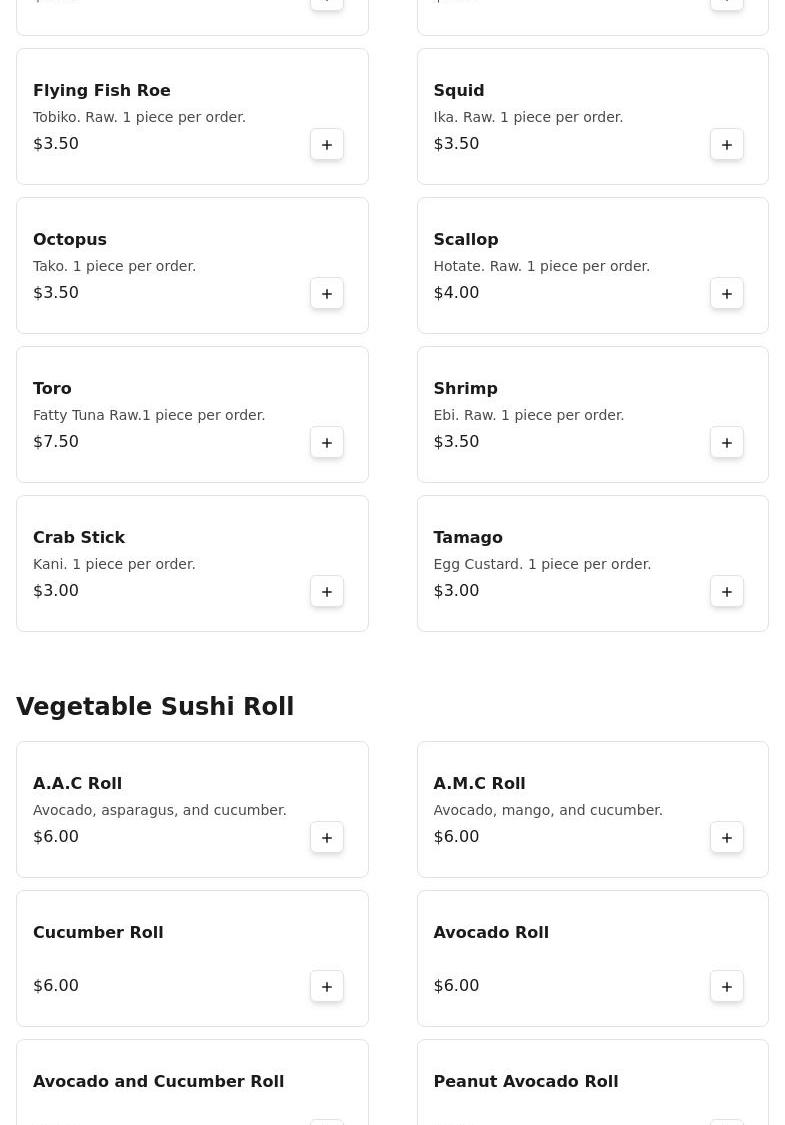Click Avocado and Cucumber Roll name

(x=158, y=1081)
